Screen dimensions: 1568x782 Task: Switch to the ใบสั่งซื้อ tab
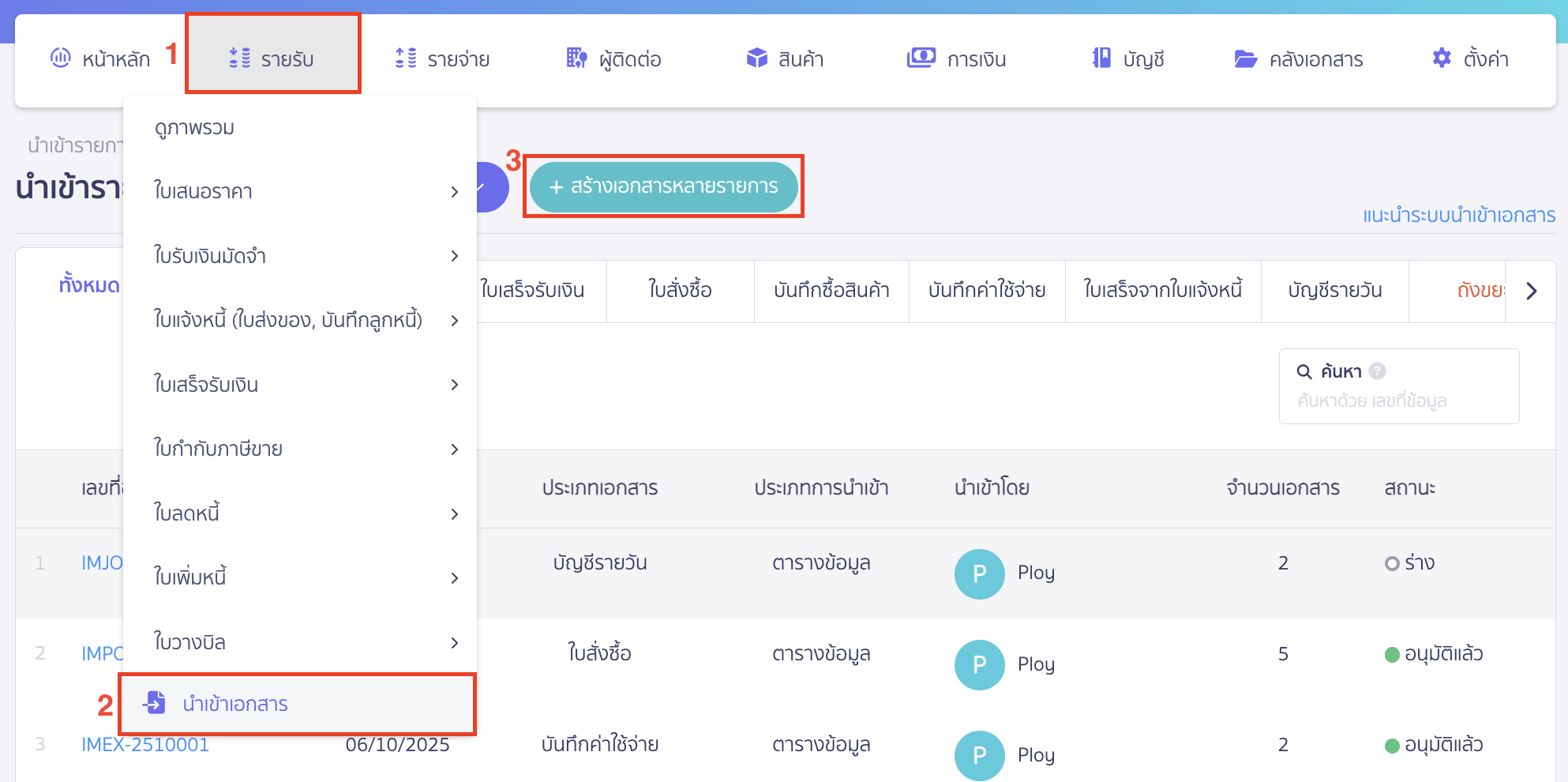pyautogui.click(x=680, y=291)
